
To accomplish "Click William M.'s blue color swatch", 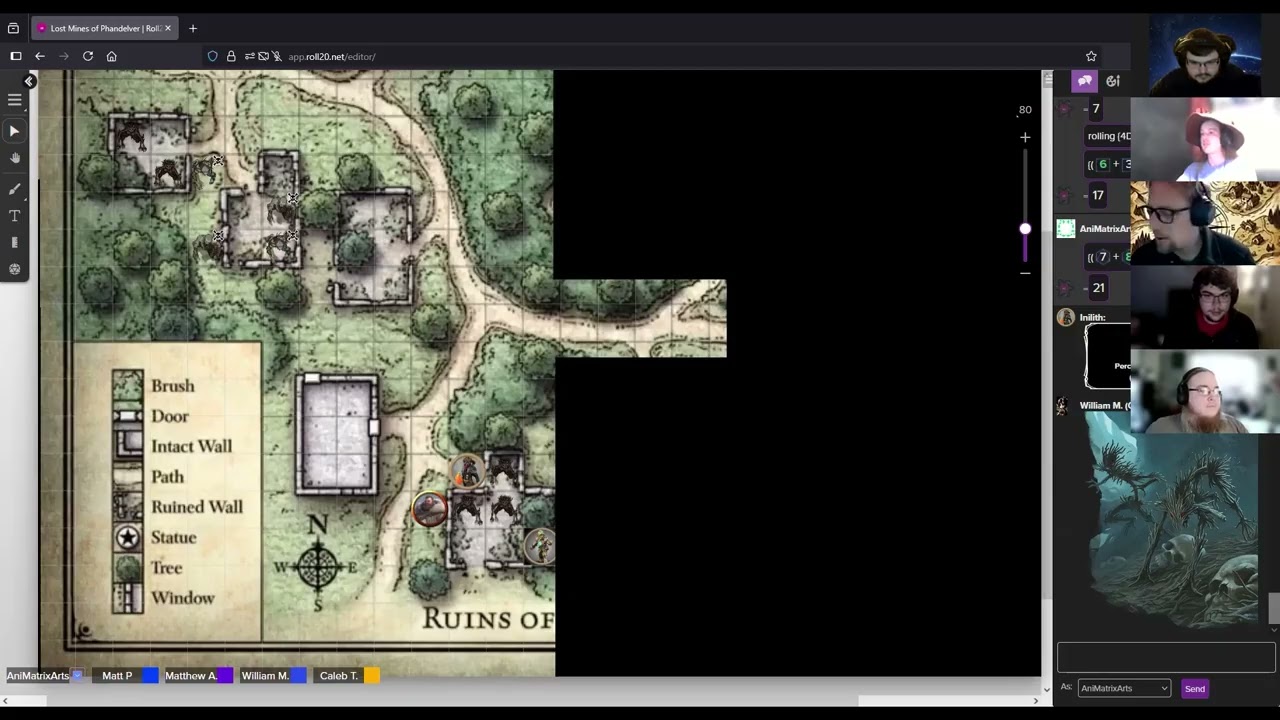I will pos(299,676).
